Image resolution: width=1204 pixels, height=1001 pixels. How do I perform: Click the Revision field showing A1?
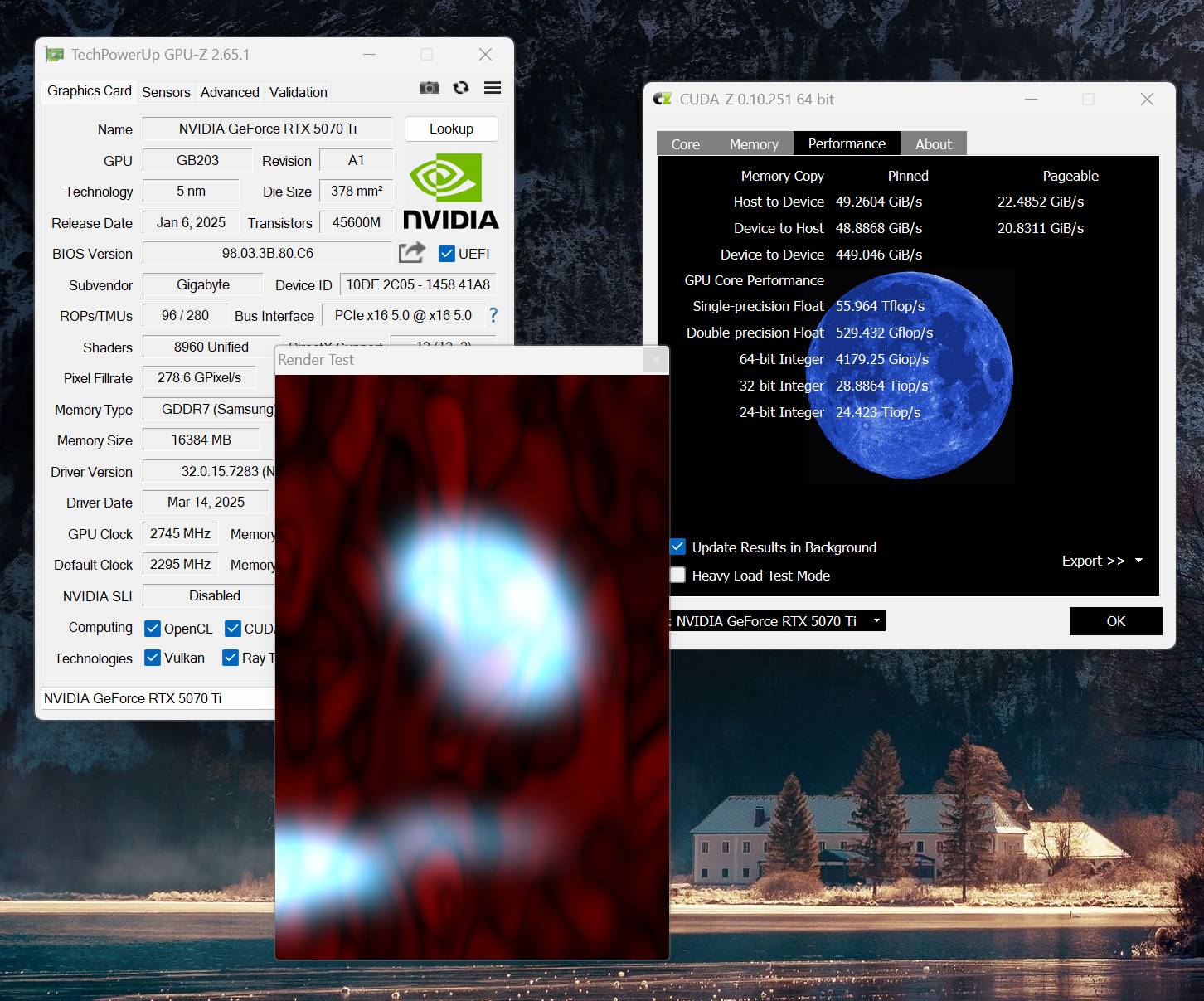point(357,160)
